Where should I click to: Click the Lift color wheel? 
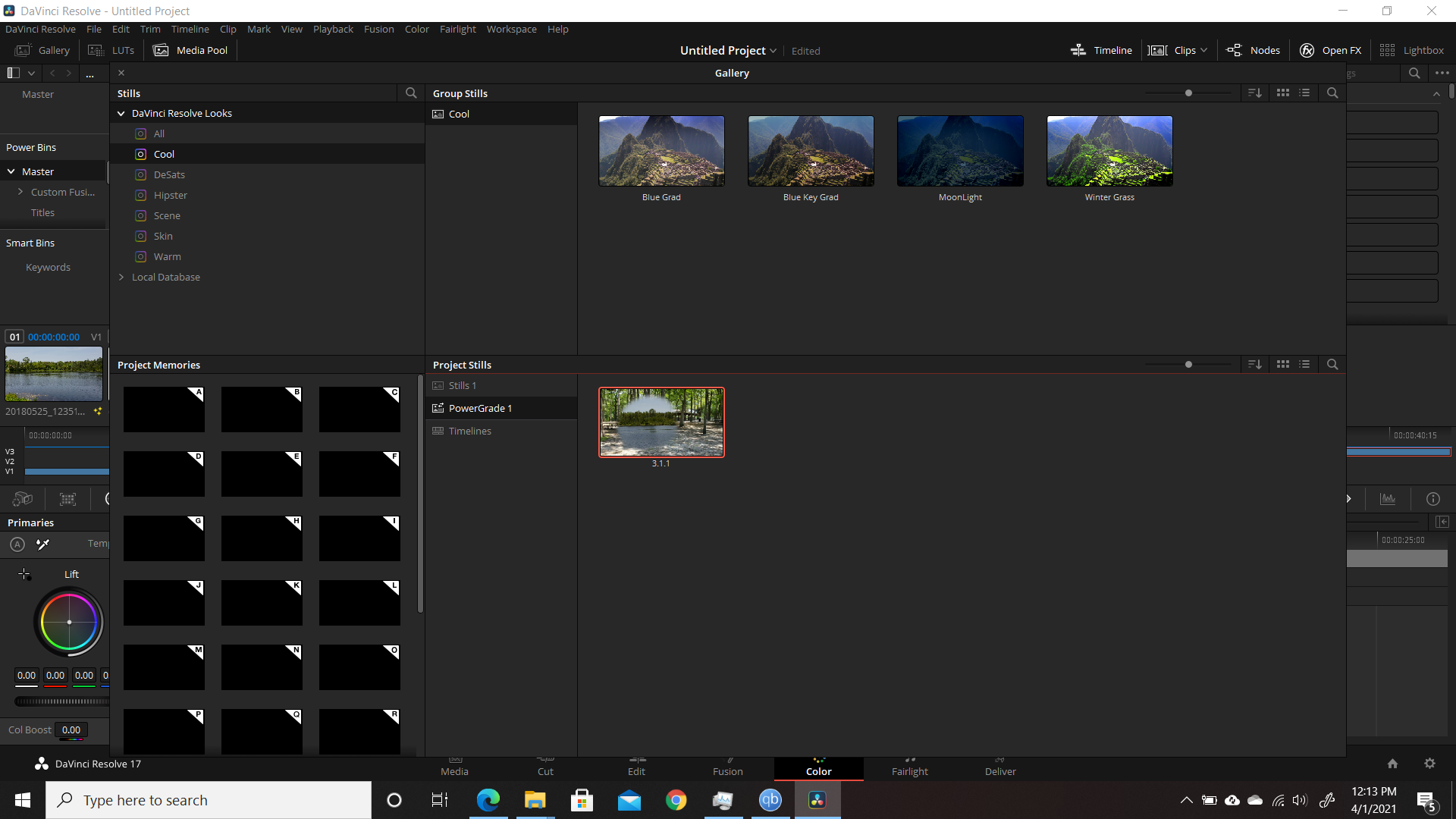pos(69,622)
